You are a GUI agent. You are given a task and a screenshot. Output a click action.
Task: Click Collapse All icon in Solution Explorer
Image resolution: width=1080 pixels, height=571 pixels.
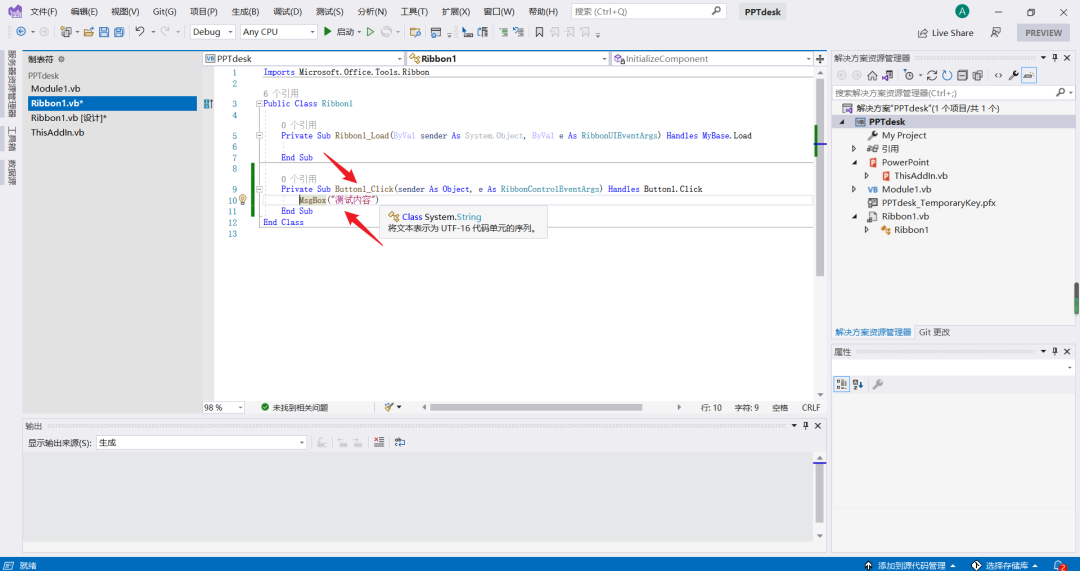click(x=962, y=75)
